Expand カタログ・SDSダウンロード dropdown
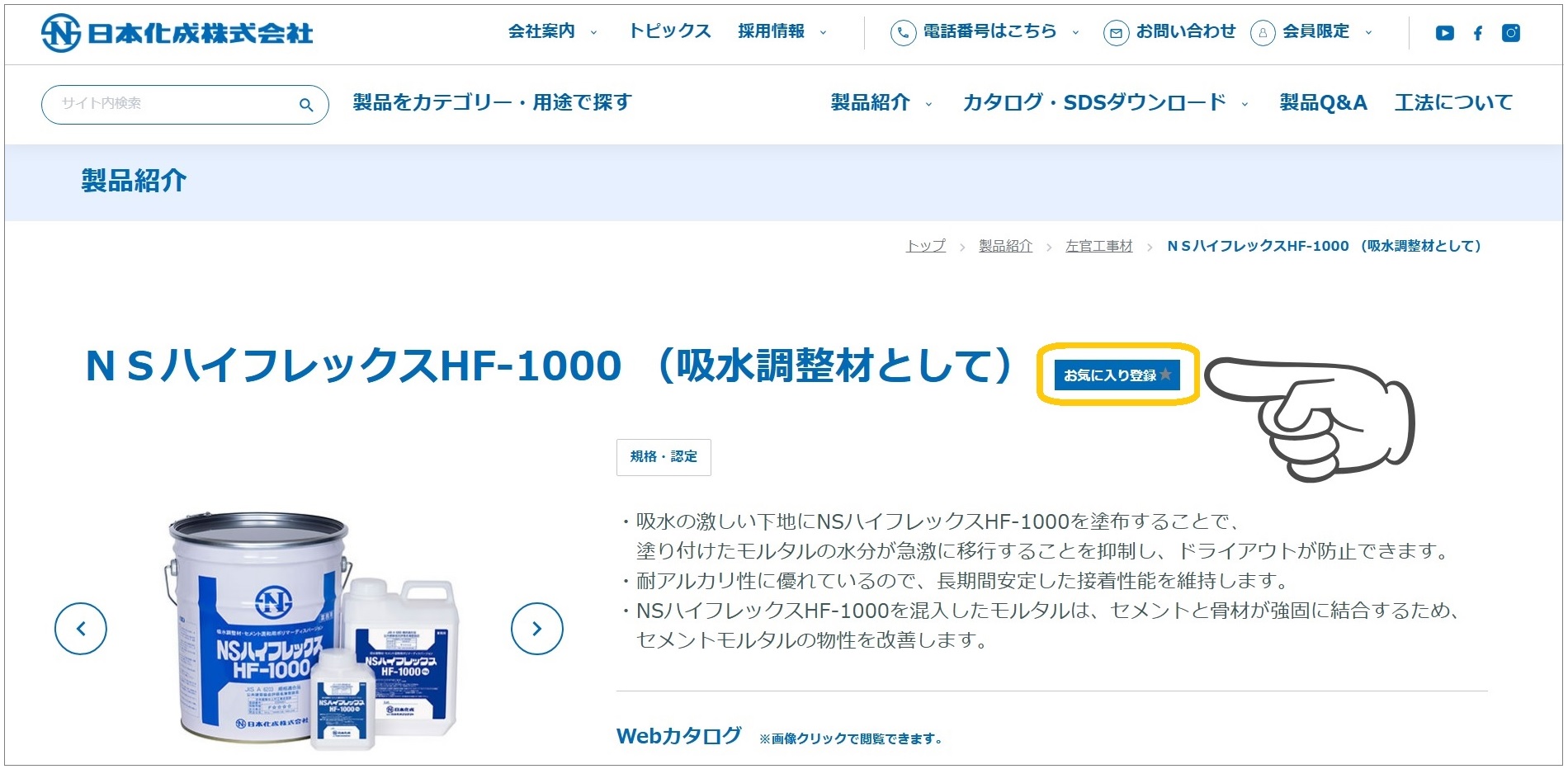The width and height of the screenshot is (1568, 769). pos(1104,102)
